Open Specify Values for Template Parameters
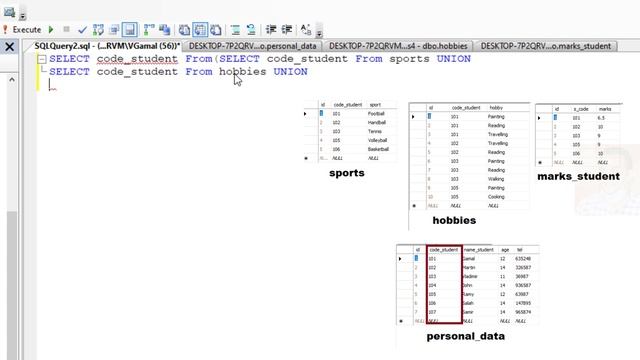The height and width of the screenshot is (360, 640). [306, 30]
